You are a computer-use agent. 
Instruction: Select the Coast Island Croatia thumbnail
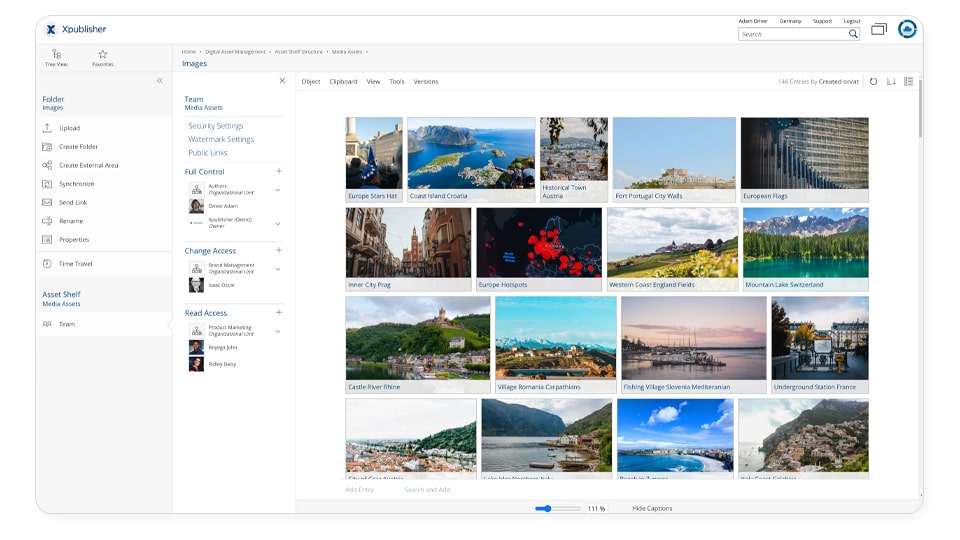tap(471, 160)
